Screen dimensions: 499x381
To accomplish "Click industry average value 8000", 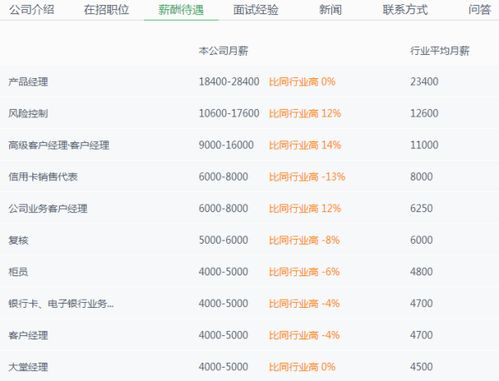I will [x=422, y=177].
